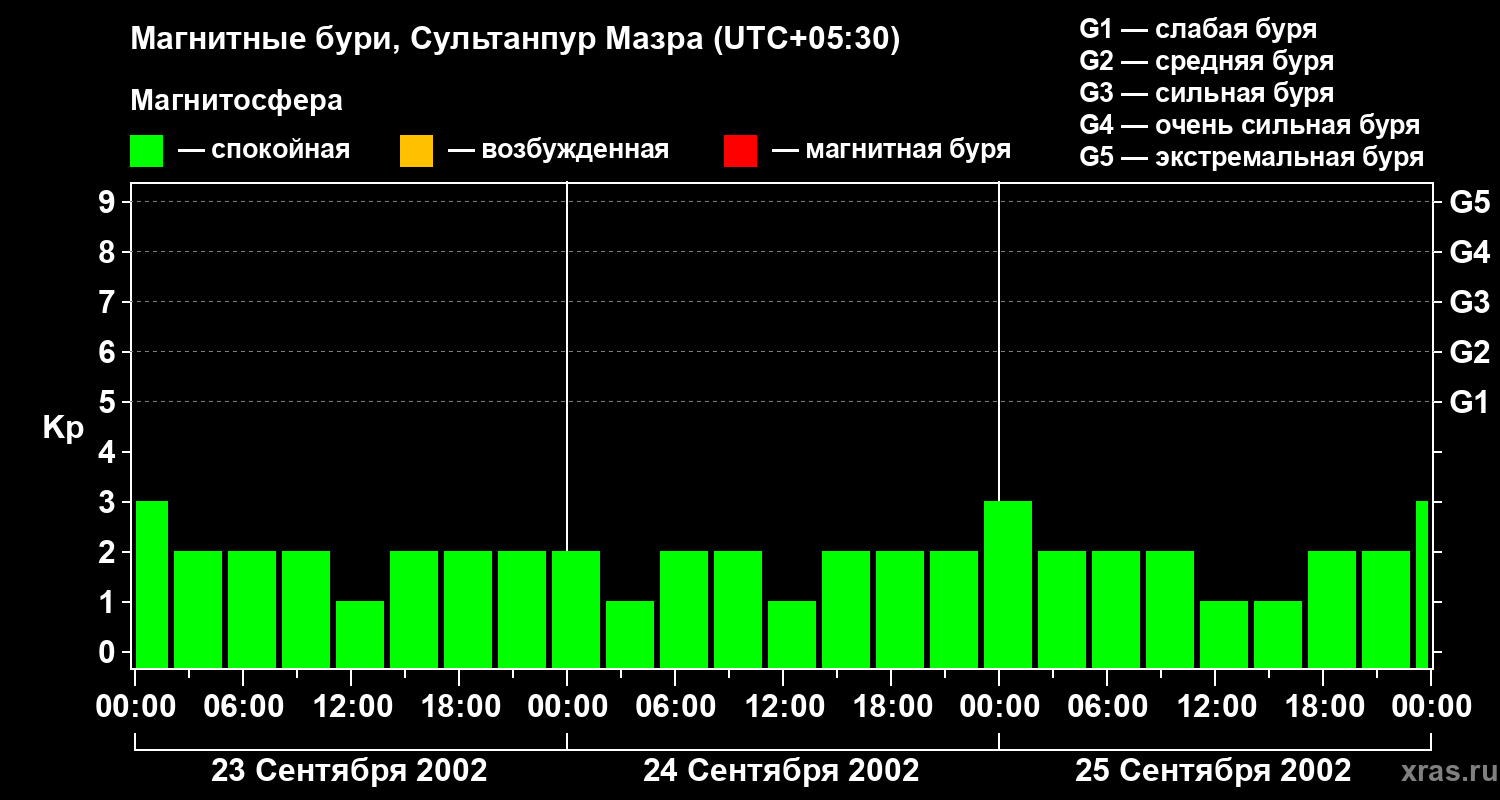The image size is (1500, 800).
Task: Click the '06:00' time label for 23 September
Action: 243,707
